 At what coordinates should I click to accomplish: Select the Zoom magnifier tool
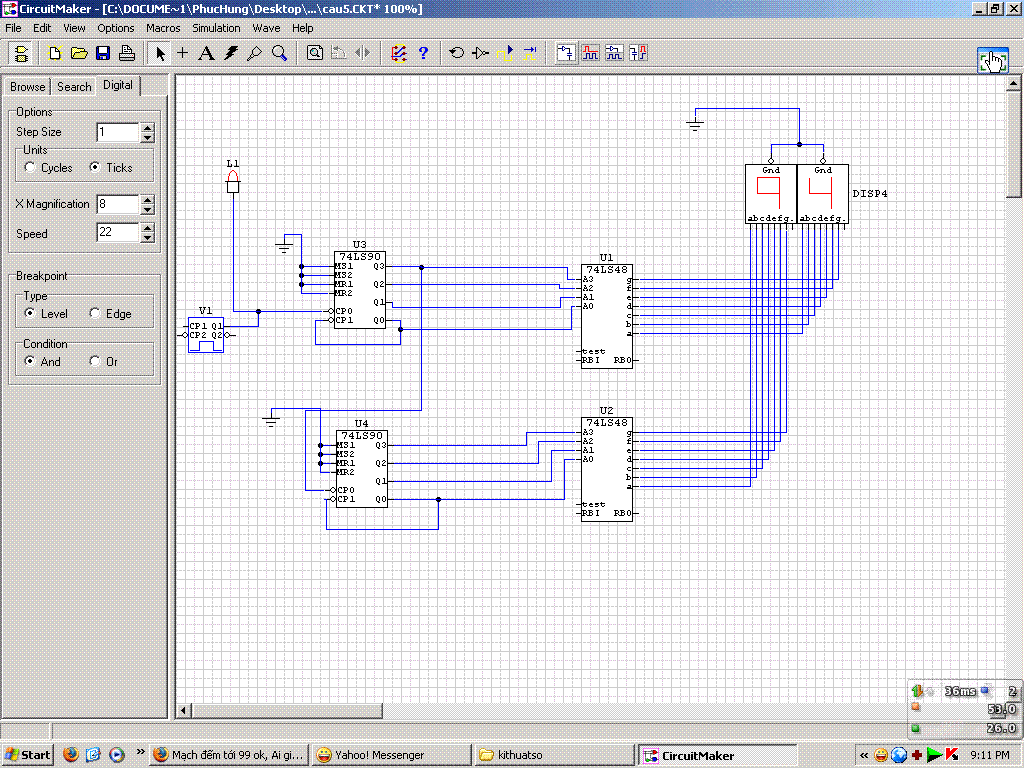click(280, 53)
